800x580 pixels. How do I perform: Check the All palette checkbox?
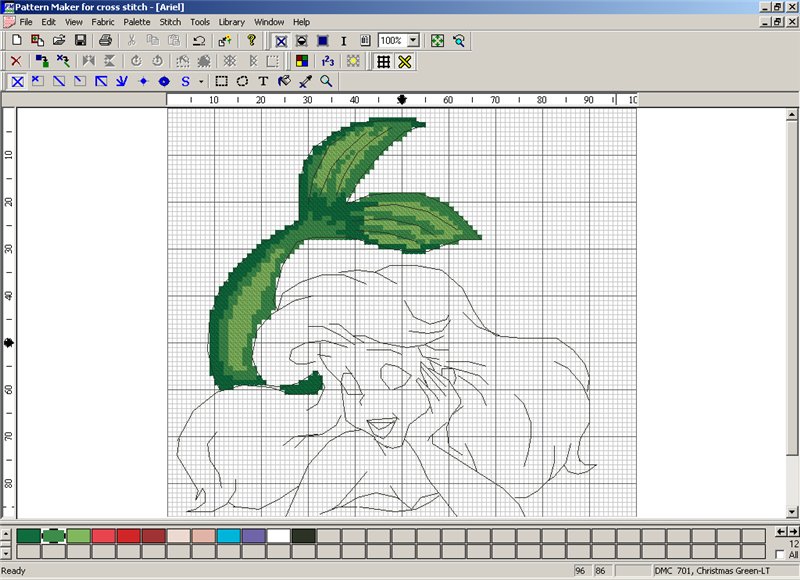[x=779, y=554]
